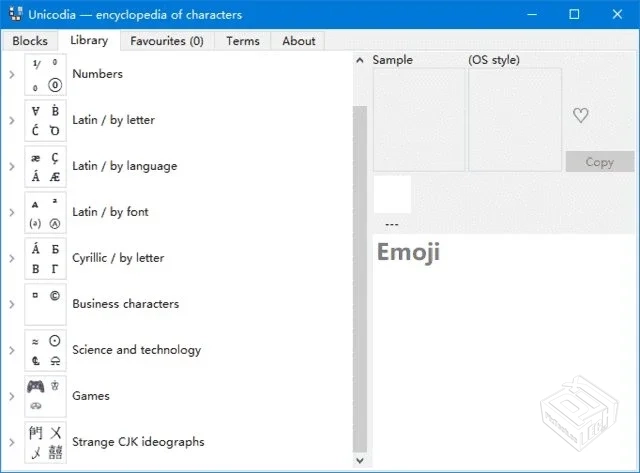Open the Favourites (0) tab

pos(167,41)
